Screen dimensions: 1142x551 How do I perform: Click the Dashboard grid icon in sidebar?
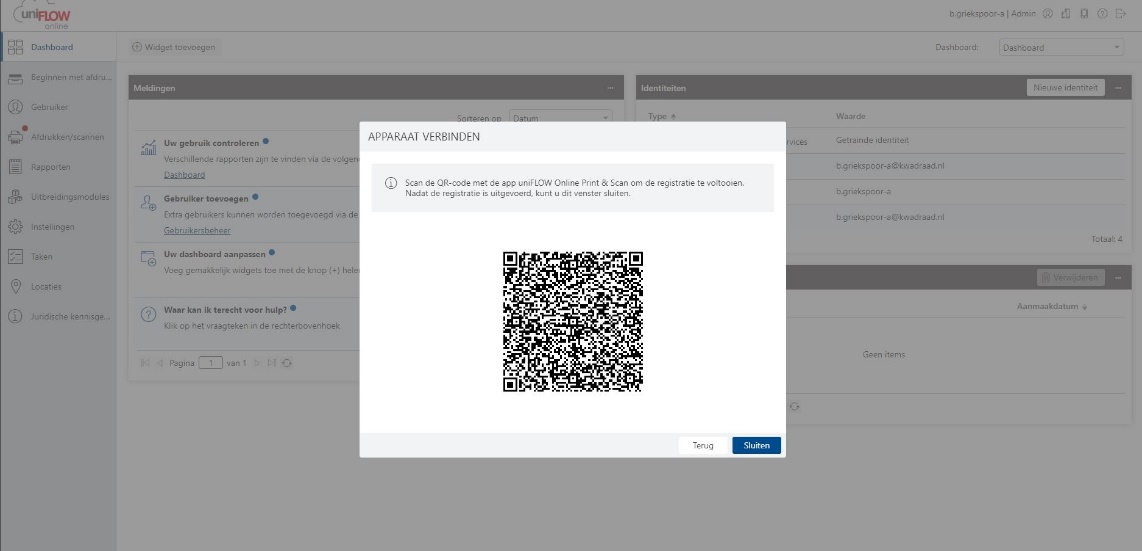tap(15, 47)
